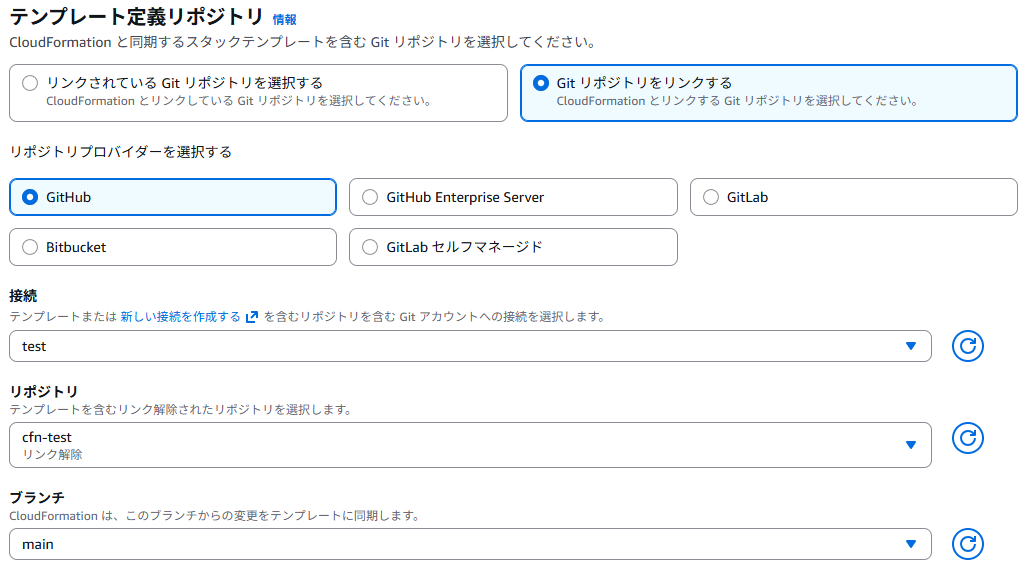Choose Bitbucket as repository provider
This screenshot has height=574, width=1026.
click(173, 247)
